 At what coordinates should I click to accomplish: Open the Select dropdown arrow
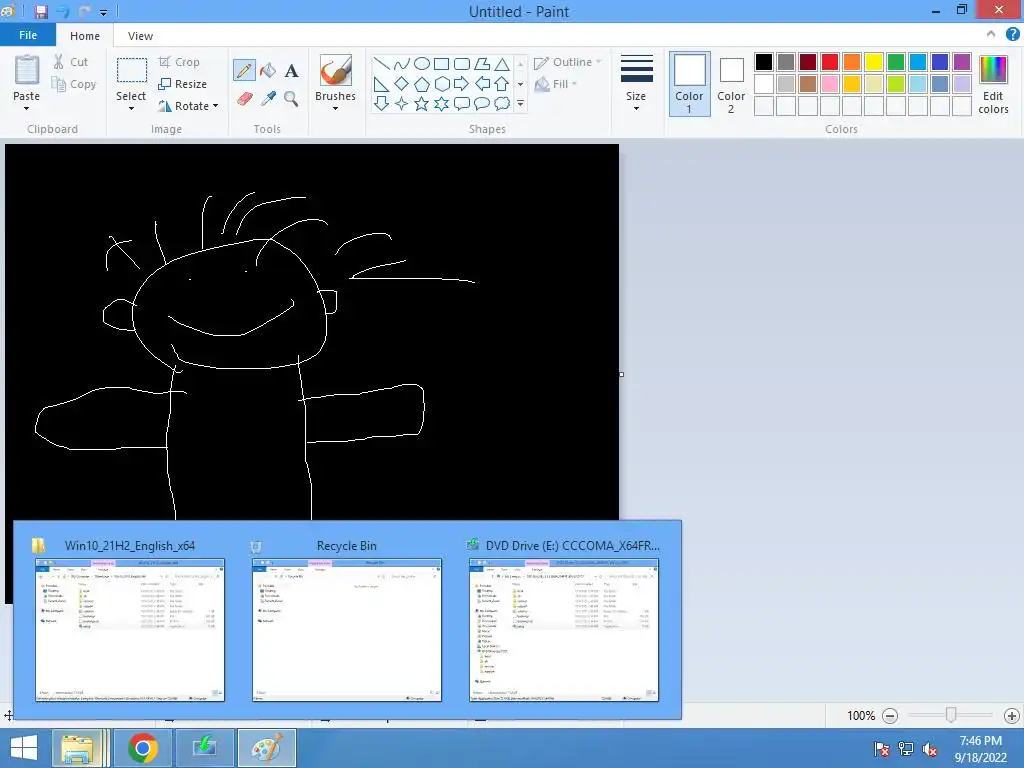[x=131, y=108]
